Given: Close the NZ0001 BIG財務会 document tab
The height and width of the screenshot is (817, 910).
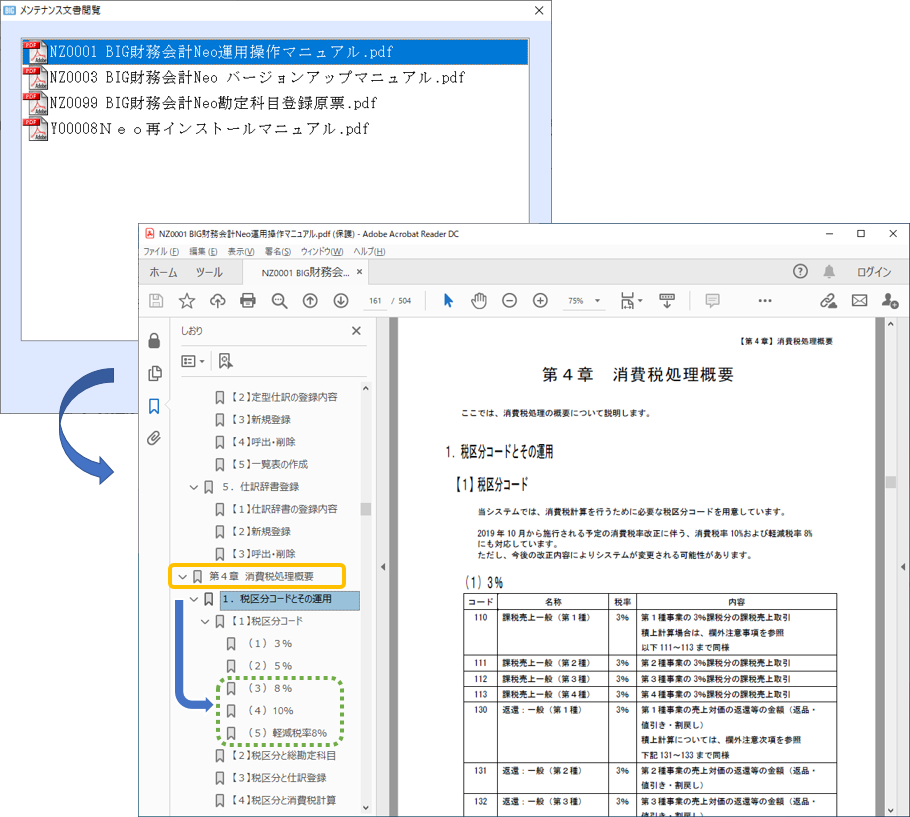Looking at the screenshot, I should 359,272.
